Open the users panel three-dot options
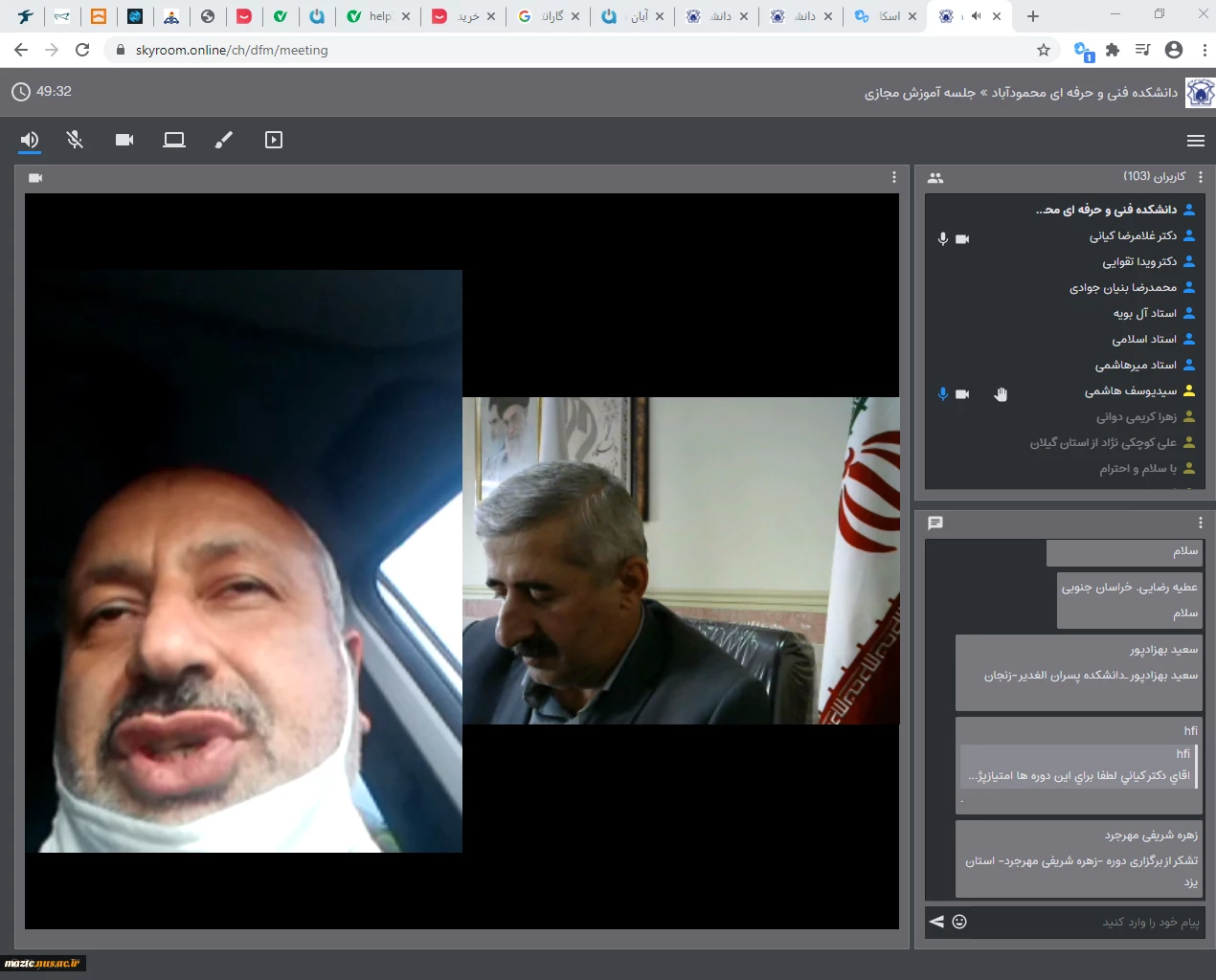 point(1201,177)
